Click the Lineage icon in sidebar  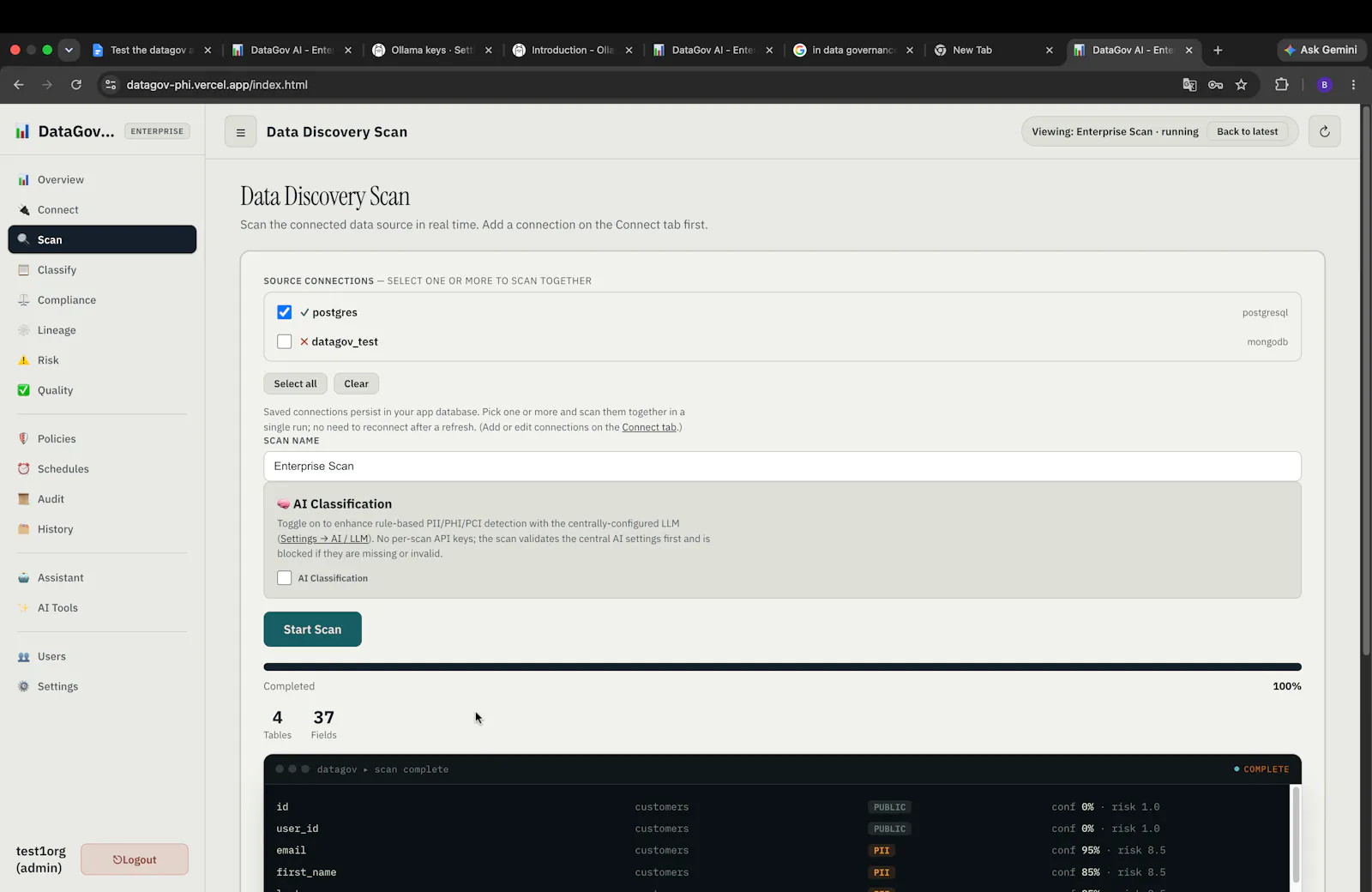(24, 330)
